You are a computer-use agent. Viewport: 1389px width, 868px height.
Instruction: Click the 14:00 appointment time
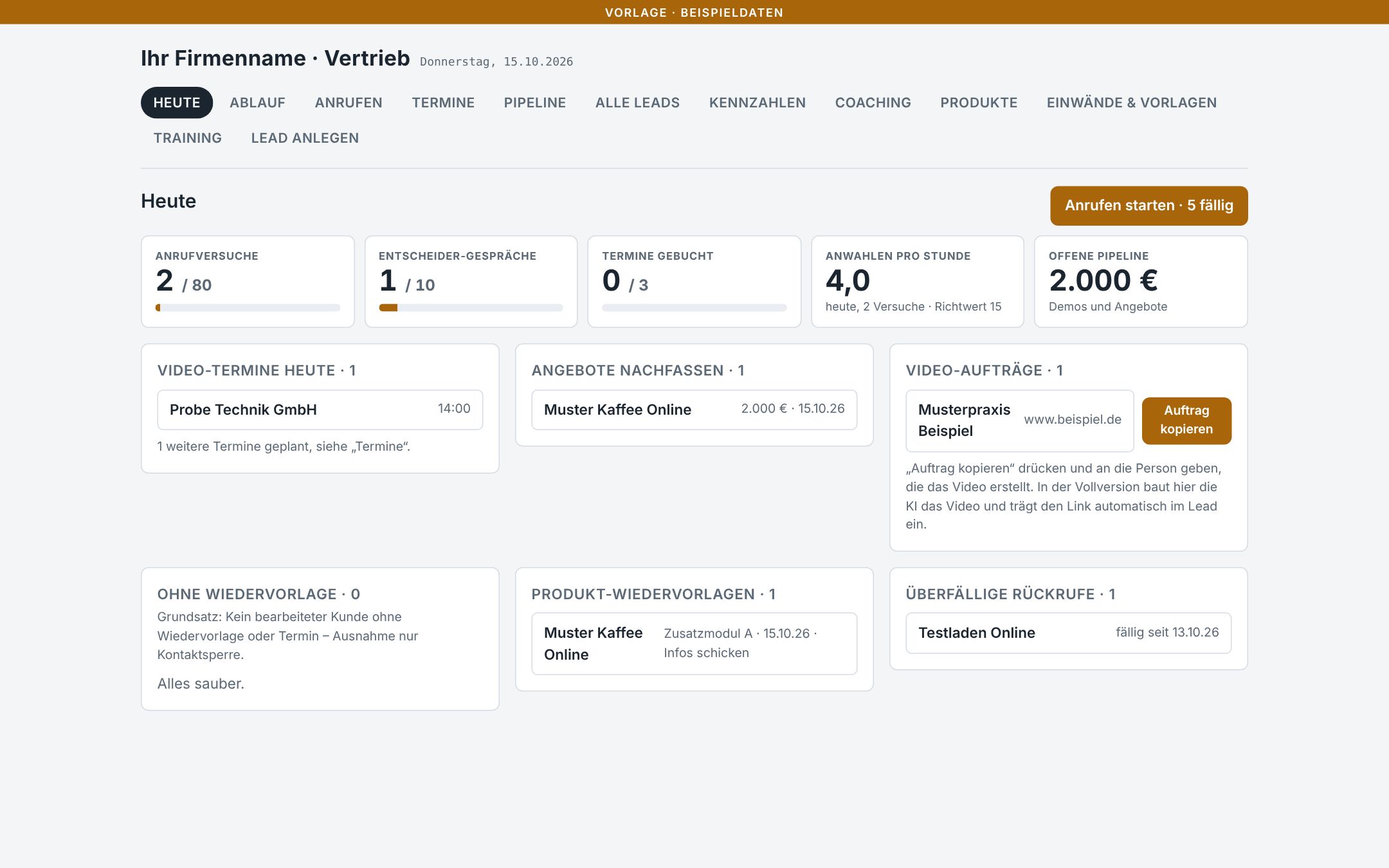pyautogui.click(x=454, y=409)
